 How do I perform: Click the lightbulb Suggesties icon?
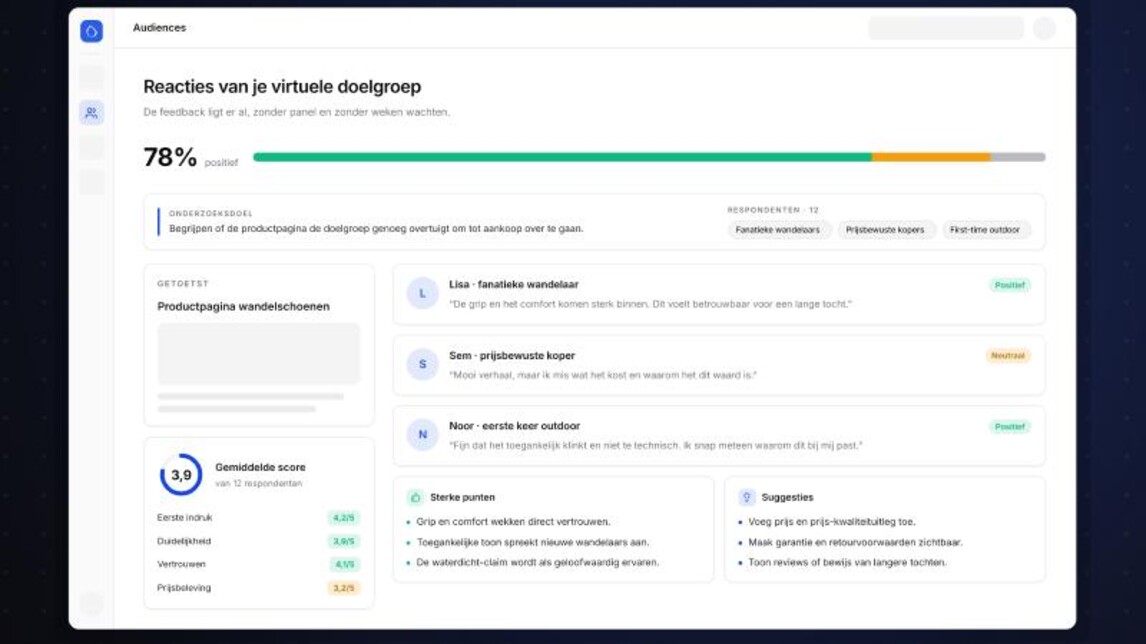tap(746, 498)
